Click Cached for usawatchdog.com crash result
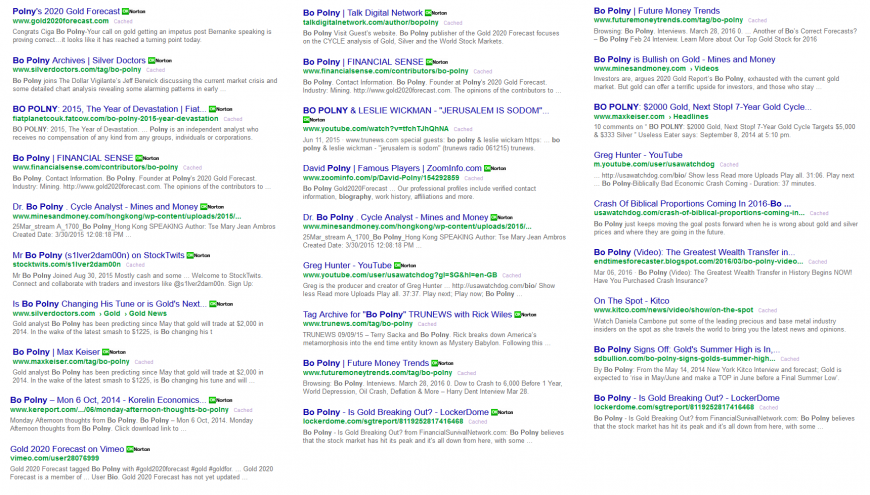 tap(819, 214)
